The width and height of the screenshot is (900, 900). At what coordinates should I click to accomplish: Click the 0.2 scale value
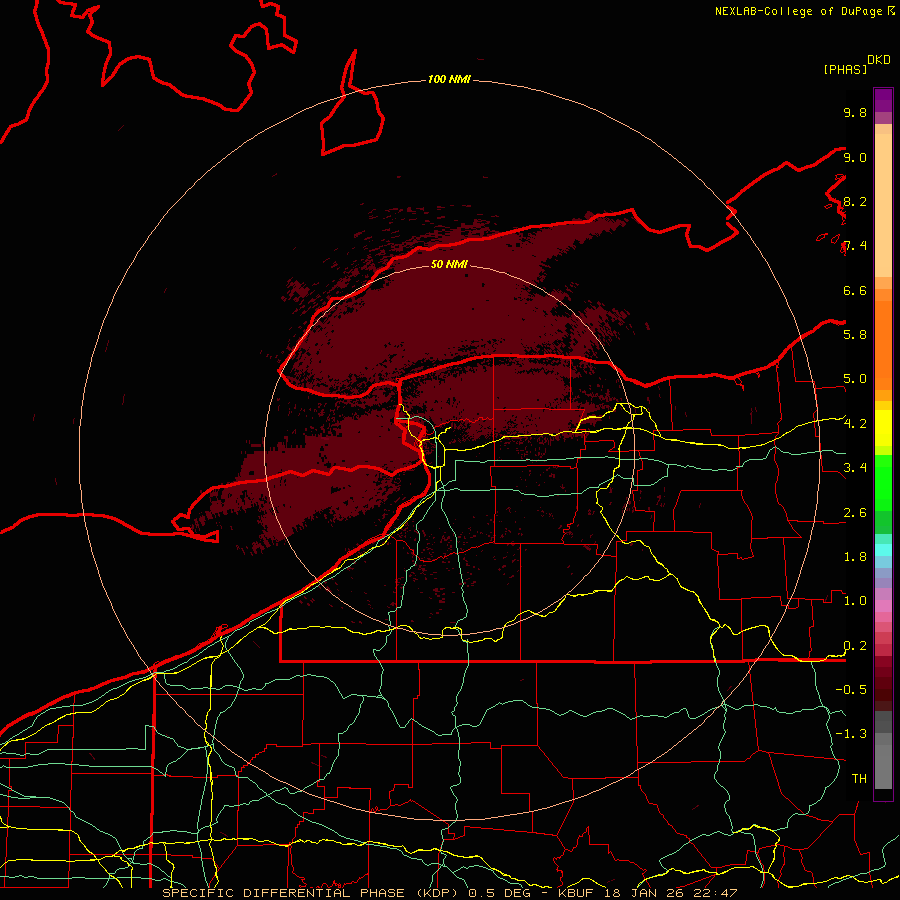(x=855, y=645)
